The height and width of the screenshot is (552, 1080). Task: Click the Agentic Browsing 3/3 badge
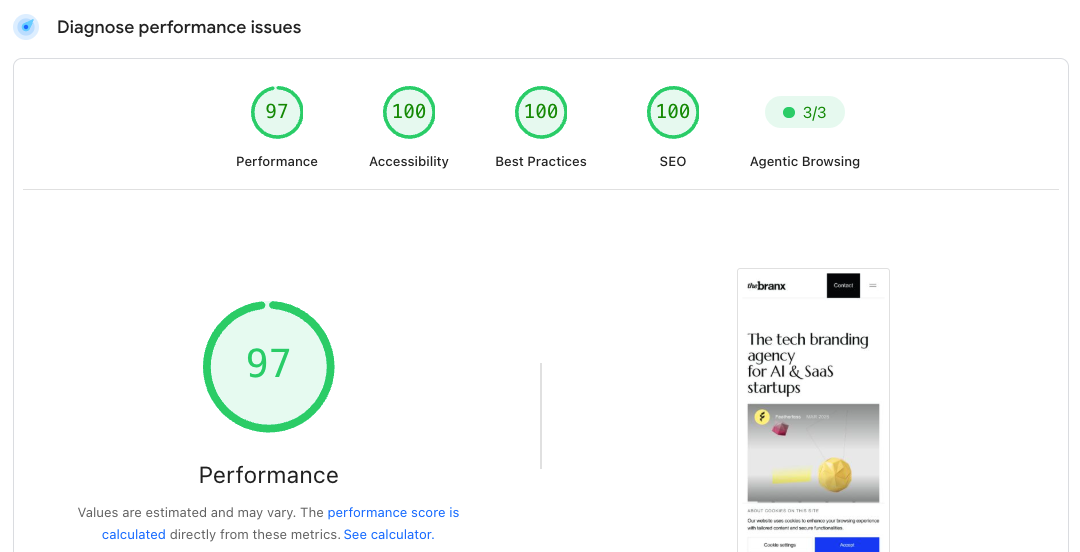[804, 112]
